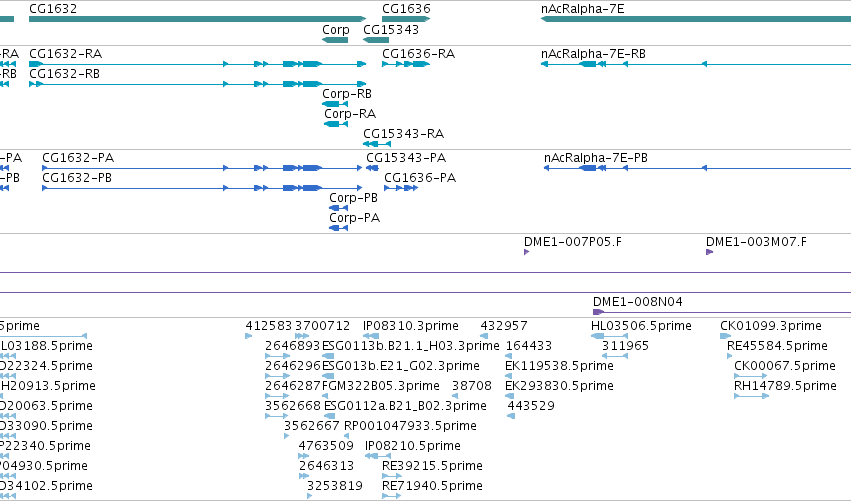This screenshot has width=851, height=501.
Task: Select the CK00067.5prime EST label
Action: click(785, 366)
